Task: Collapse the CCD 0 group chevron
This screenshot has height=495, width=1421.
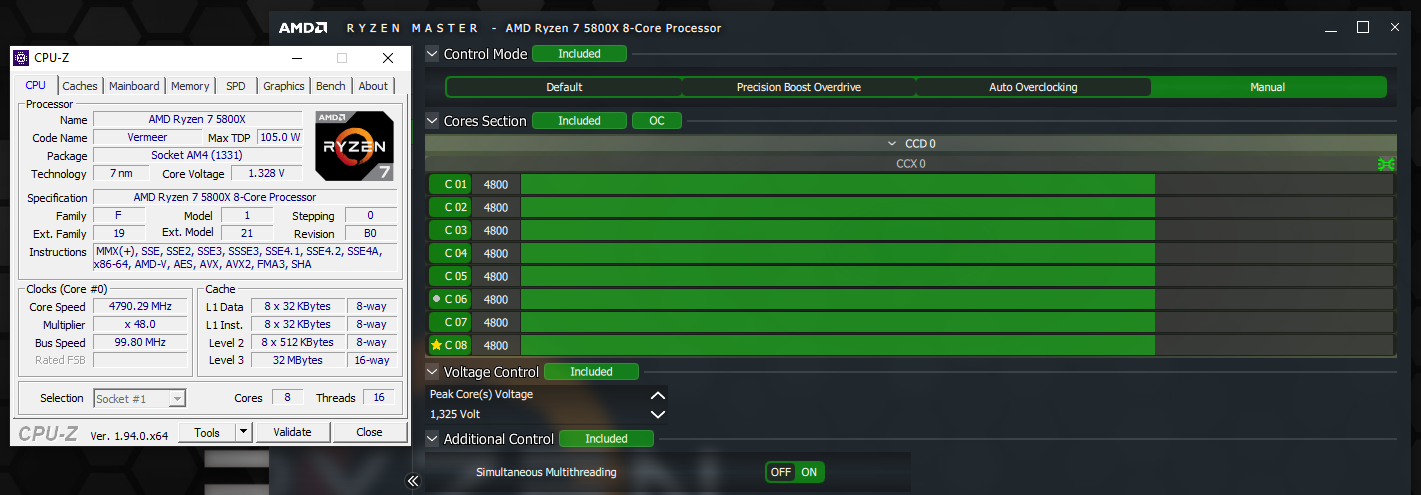Action: coord(893,143)
